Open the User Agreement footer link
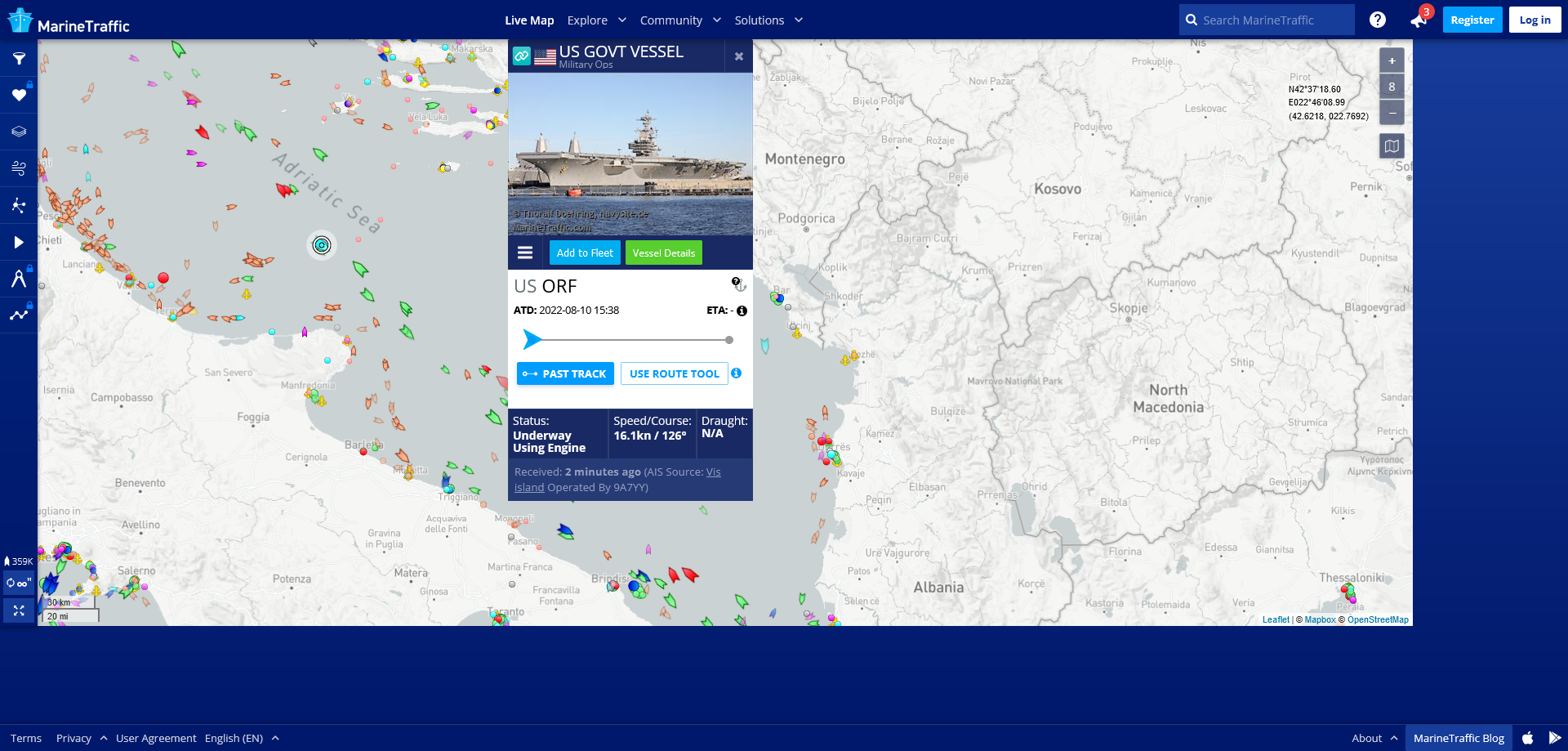This screenshot has height=751, width=1568. (x=156, y=738)
